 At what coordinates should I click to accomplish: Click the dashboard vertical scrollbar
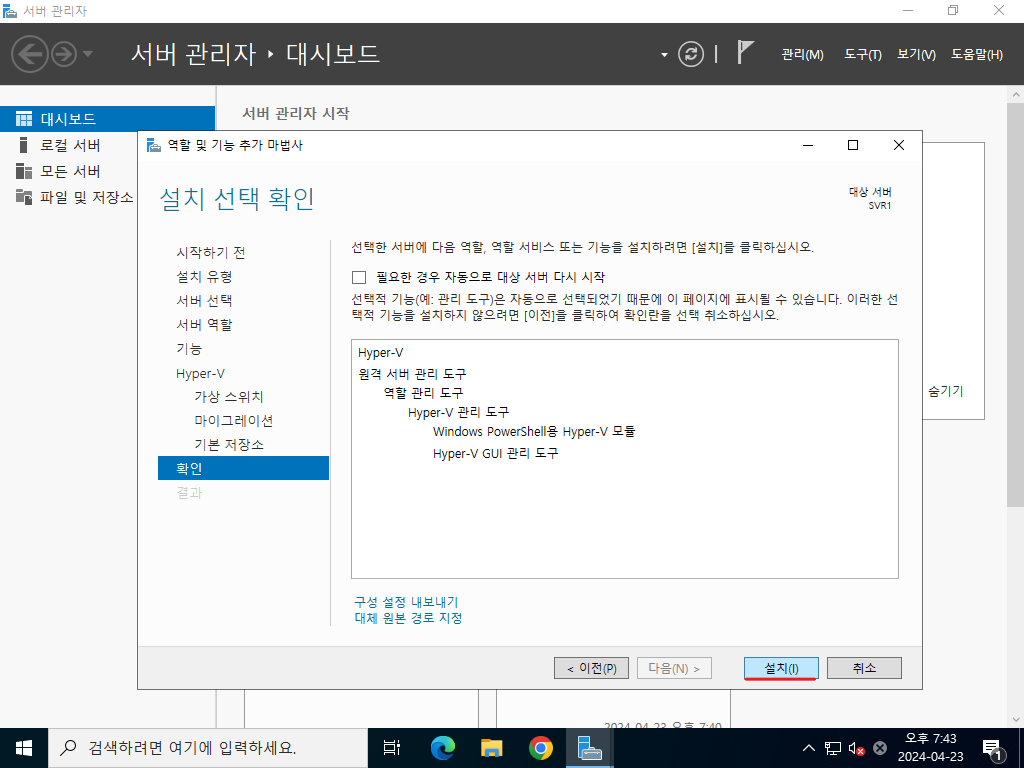click(1016, 303)
